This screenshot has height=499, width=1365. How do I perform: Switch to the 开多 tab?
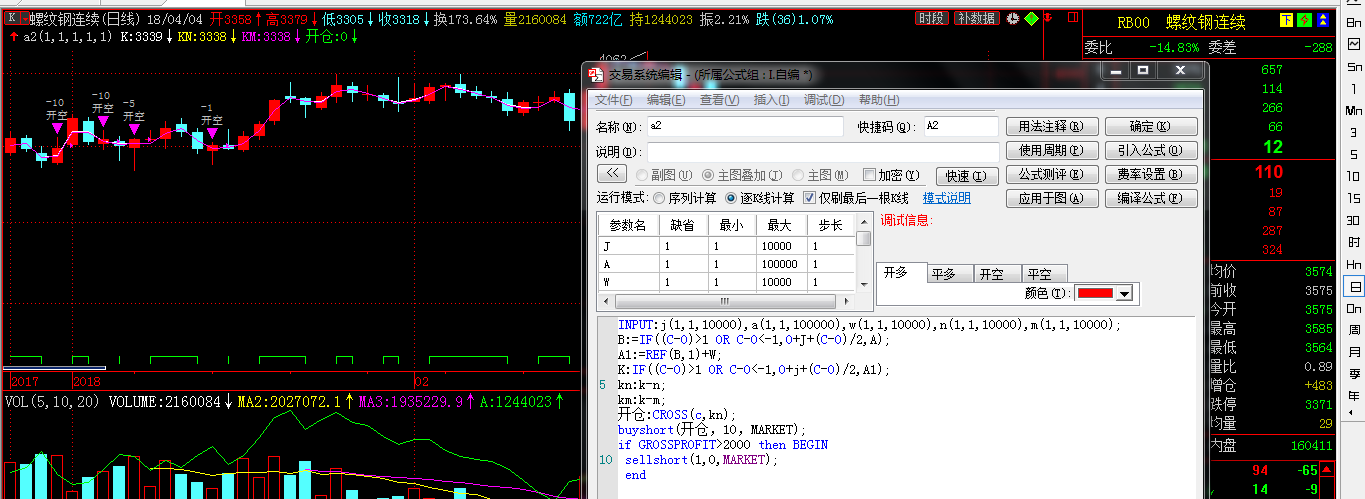tap(900, 272)
